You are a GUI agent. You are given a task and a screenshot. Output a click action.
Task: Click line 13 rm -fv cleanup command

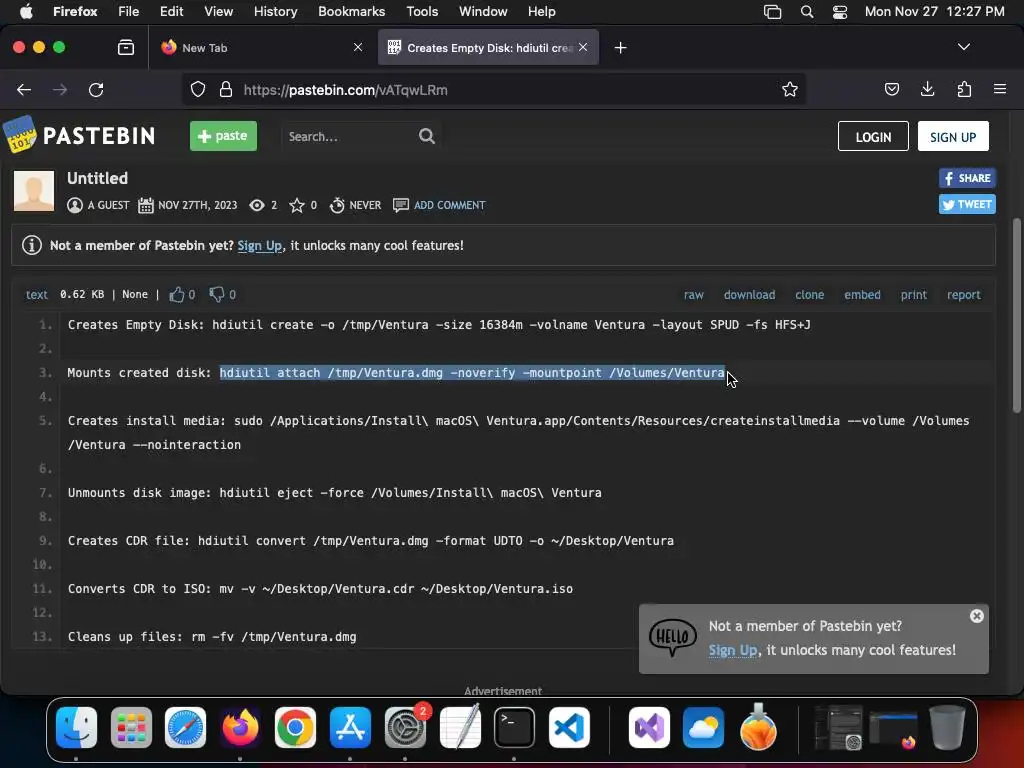tap(274, 637)
